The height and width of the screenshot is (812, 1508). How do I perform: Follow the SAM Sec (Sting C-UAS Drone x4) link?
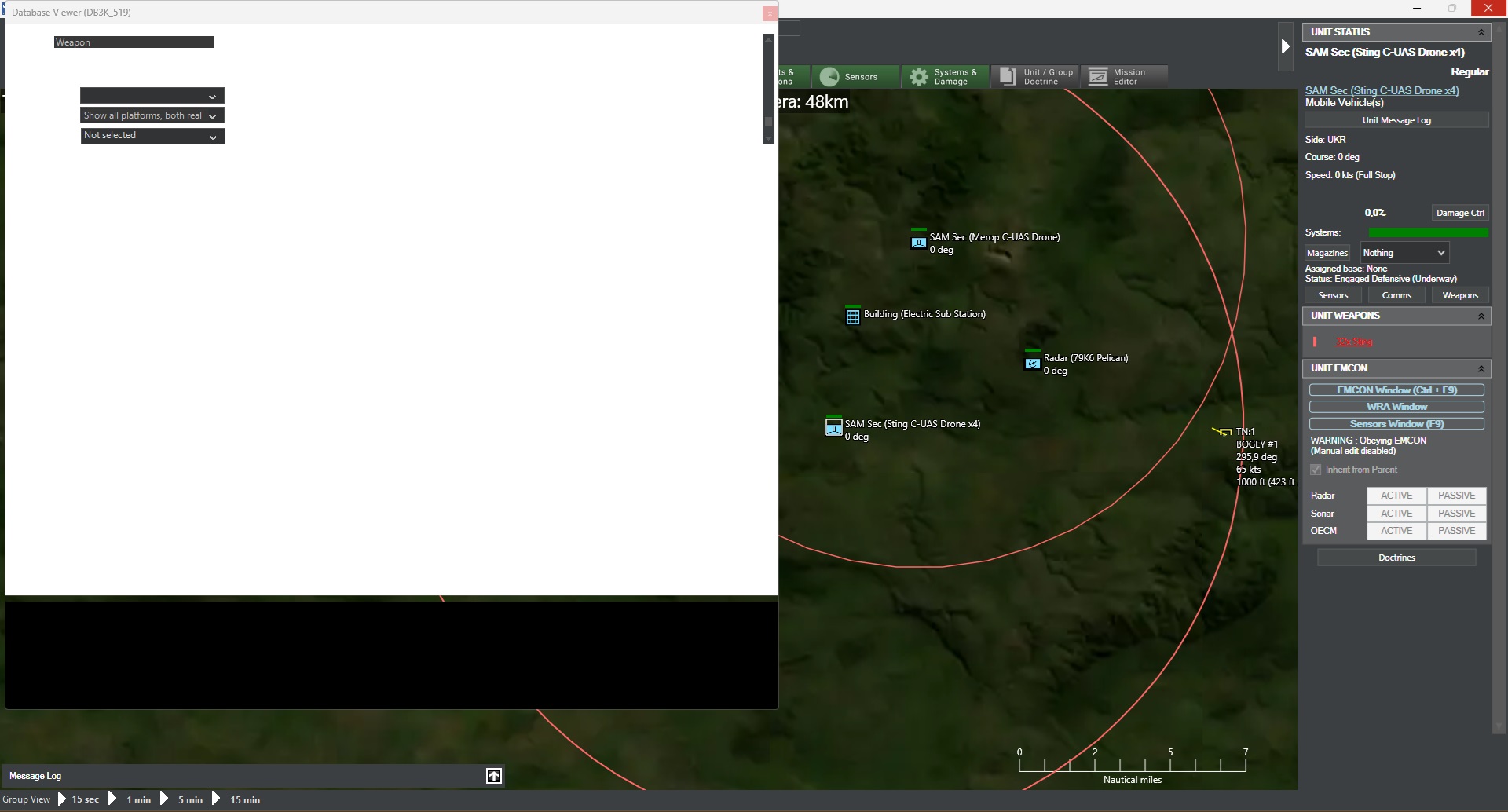coord(1382,90)
